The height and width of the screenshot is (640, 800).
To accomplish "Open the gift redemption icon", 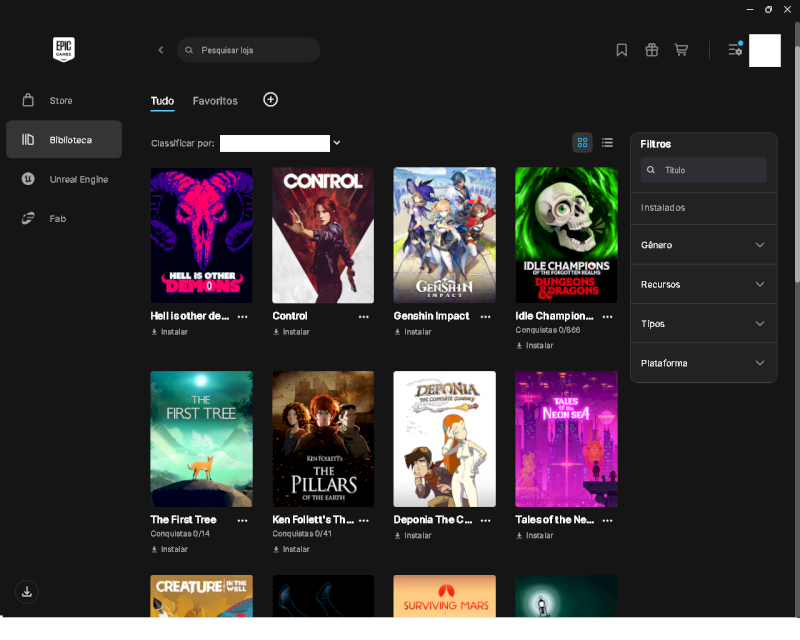I will (652, 50).
